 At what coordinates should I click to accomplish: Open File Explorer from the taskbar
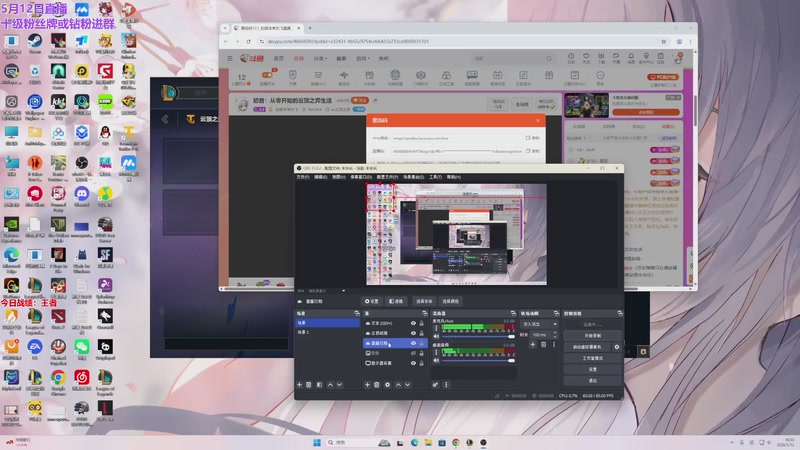coord(428,442)
